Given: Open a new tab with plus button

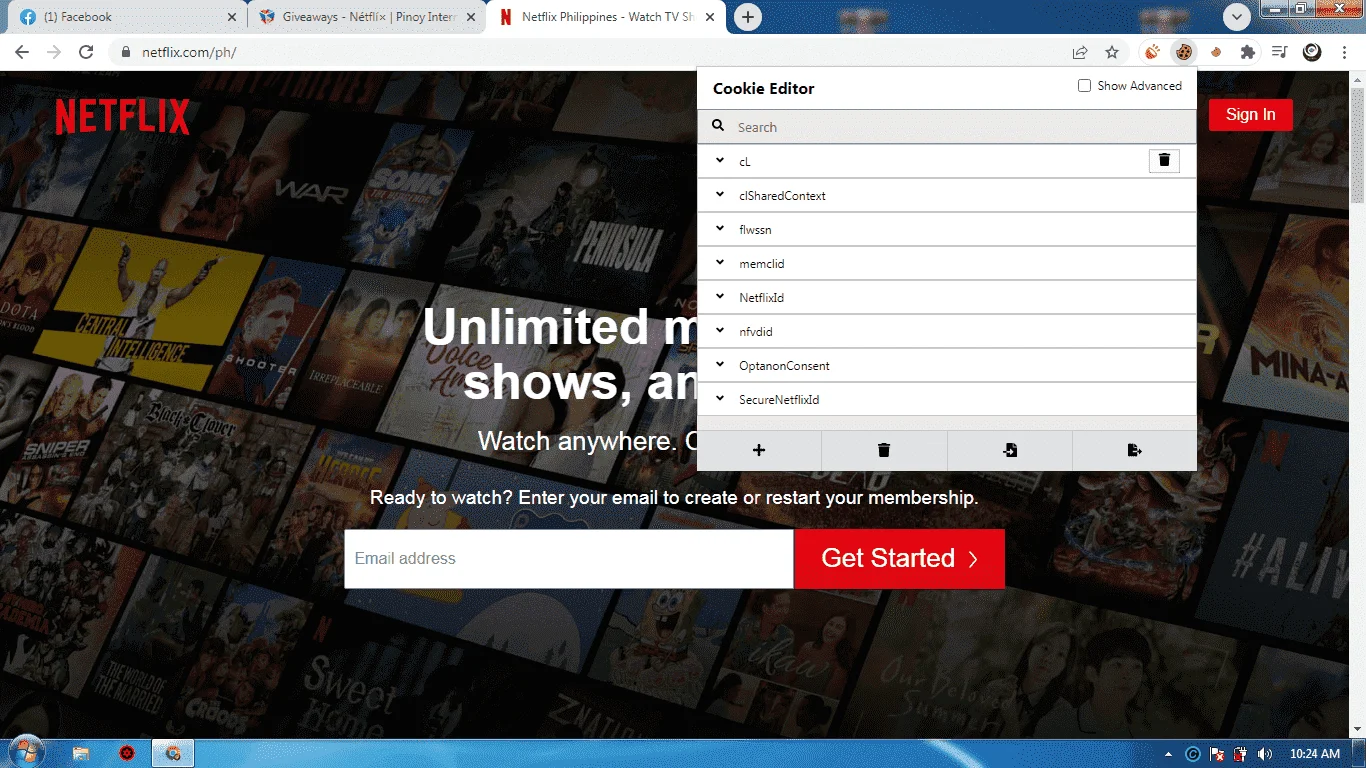Looking at the screenshot, I should coord(748,17).
